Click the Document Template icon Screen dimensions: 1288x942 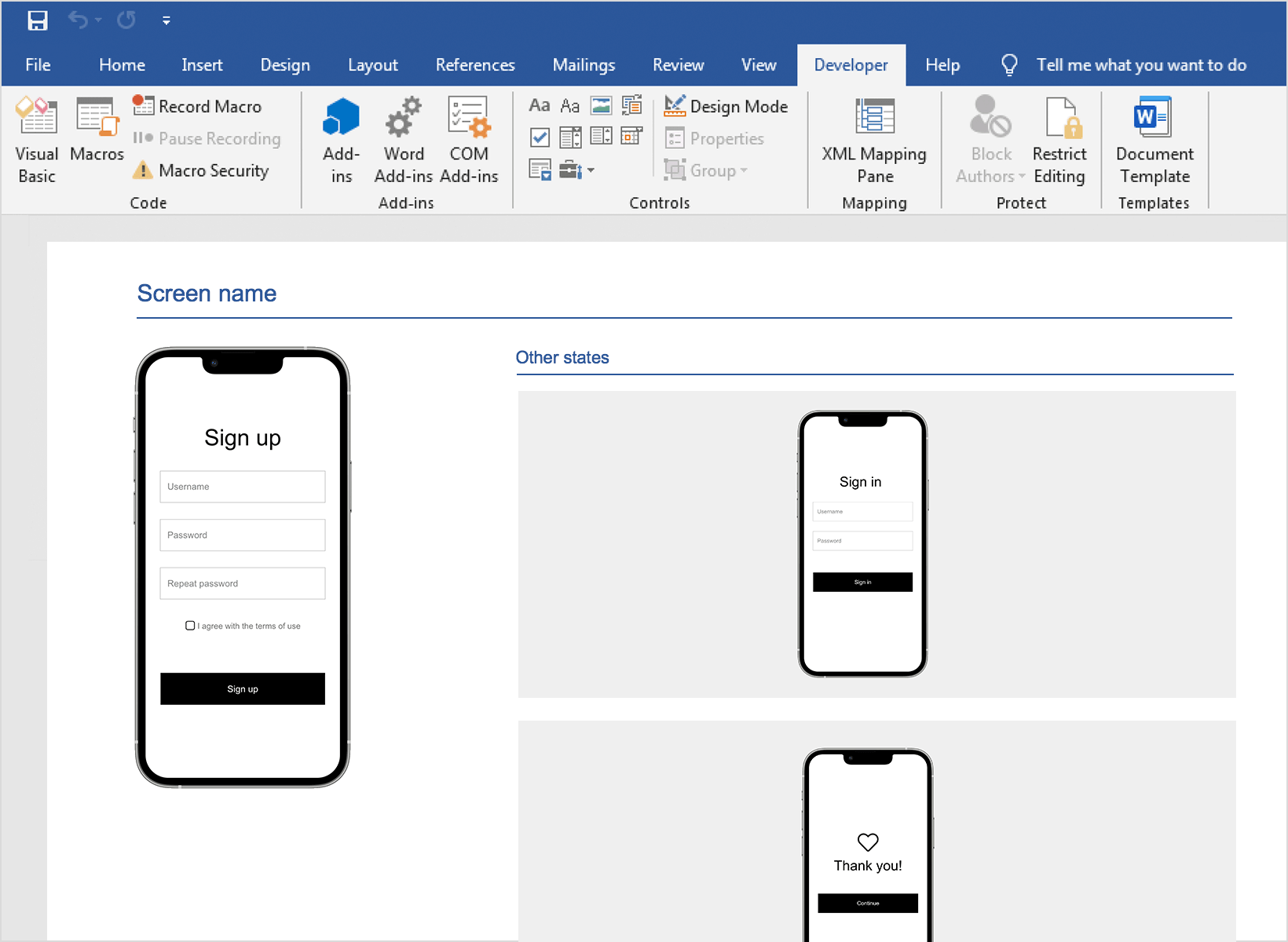coord(1154,140)
